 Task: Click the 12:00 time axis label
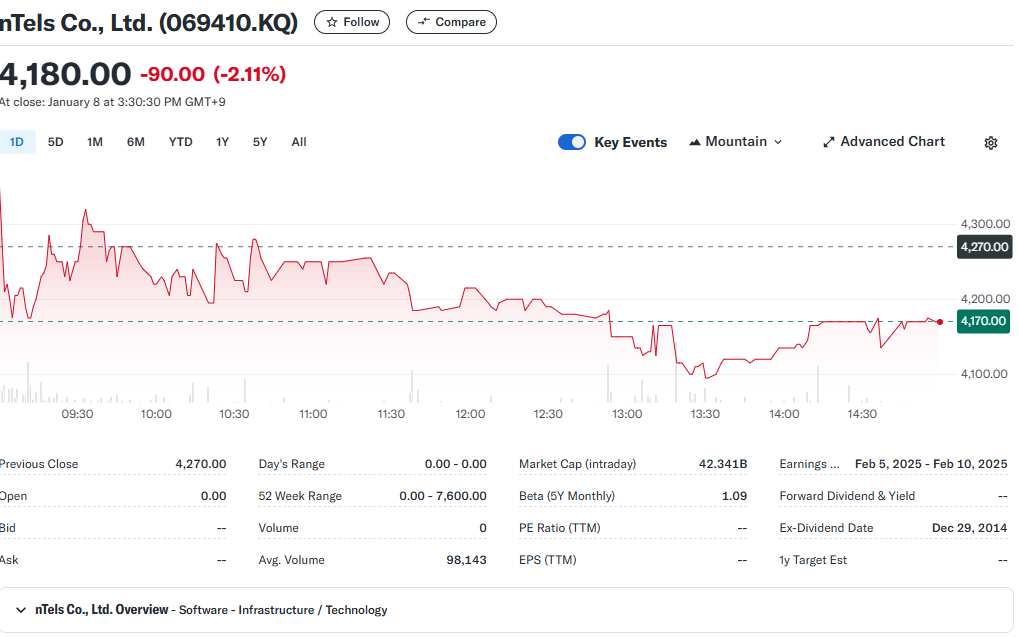click(x=470, y=414)
